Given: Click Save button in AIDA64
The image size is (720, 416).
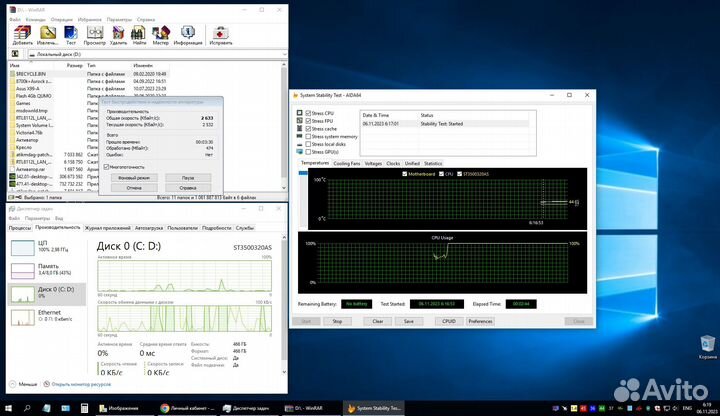Looking at the screenshot, I should pos(409,321).
